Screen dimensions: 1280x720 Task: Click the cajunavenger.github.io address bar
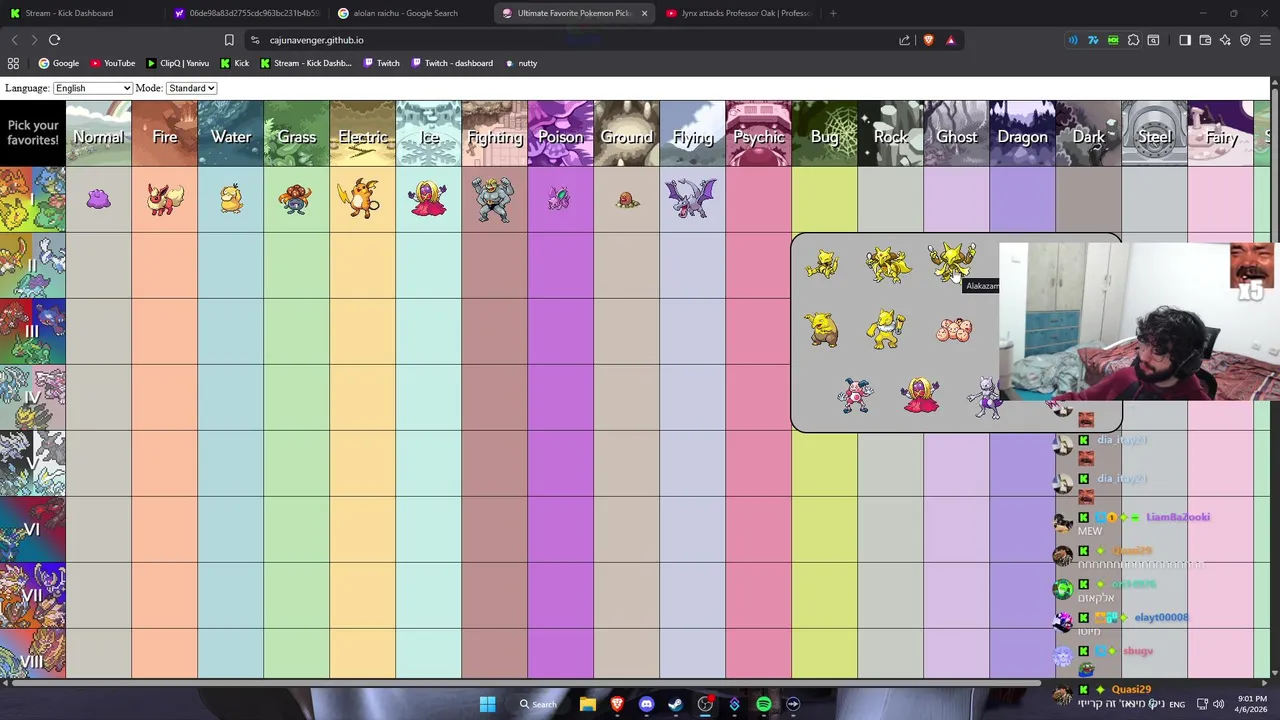[570, 40]
